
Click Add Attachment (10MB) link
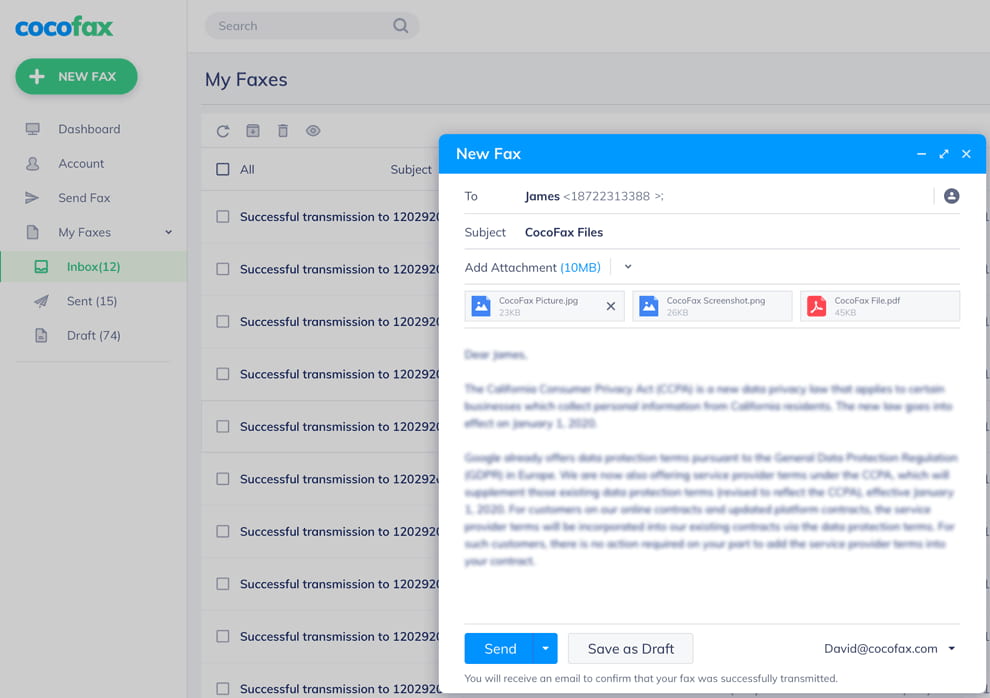pos(532,268)
